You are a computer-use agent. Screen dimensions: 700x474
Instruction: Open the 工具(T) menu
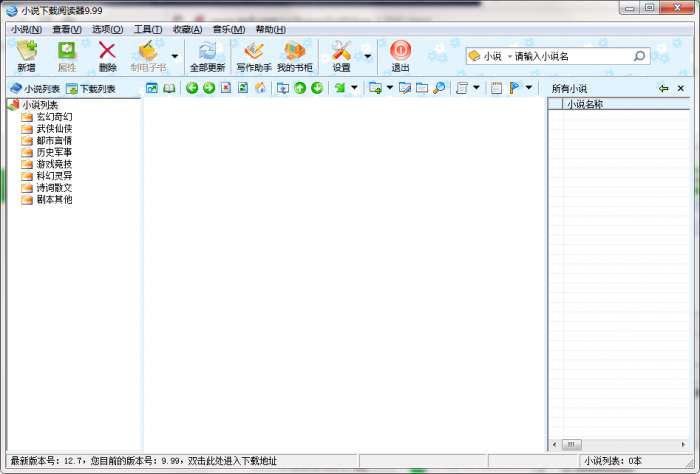click(148, 29)
